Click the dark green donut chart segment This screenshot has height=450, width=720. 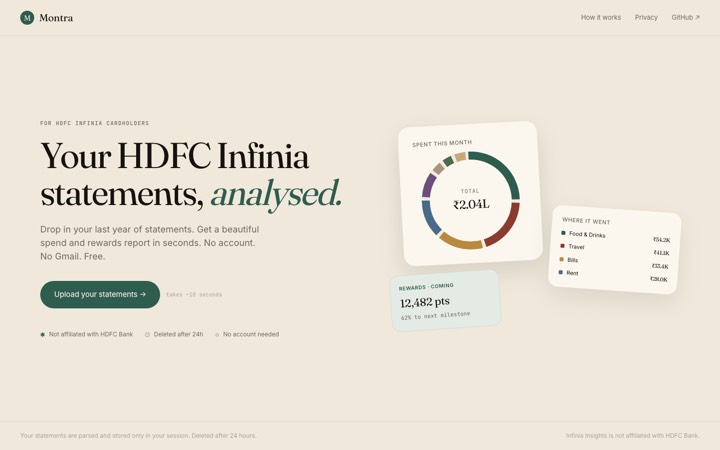[x=499, y=172]
